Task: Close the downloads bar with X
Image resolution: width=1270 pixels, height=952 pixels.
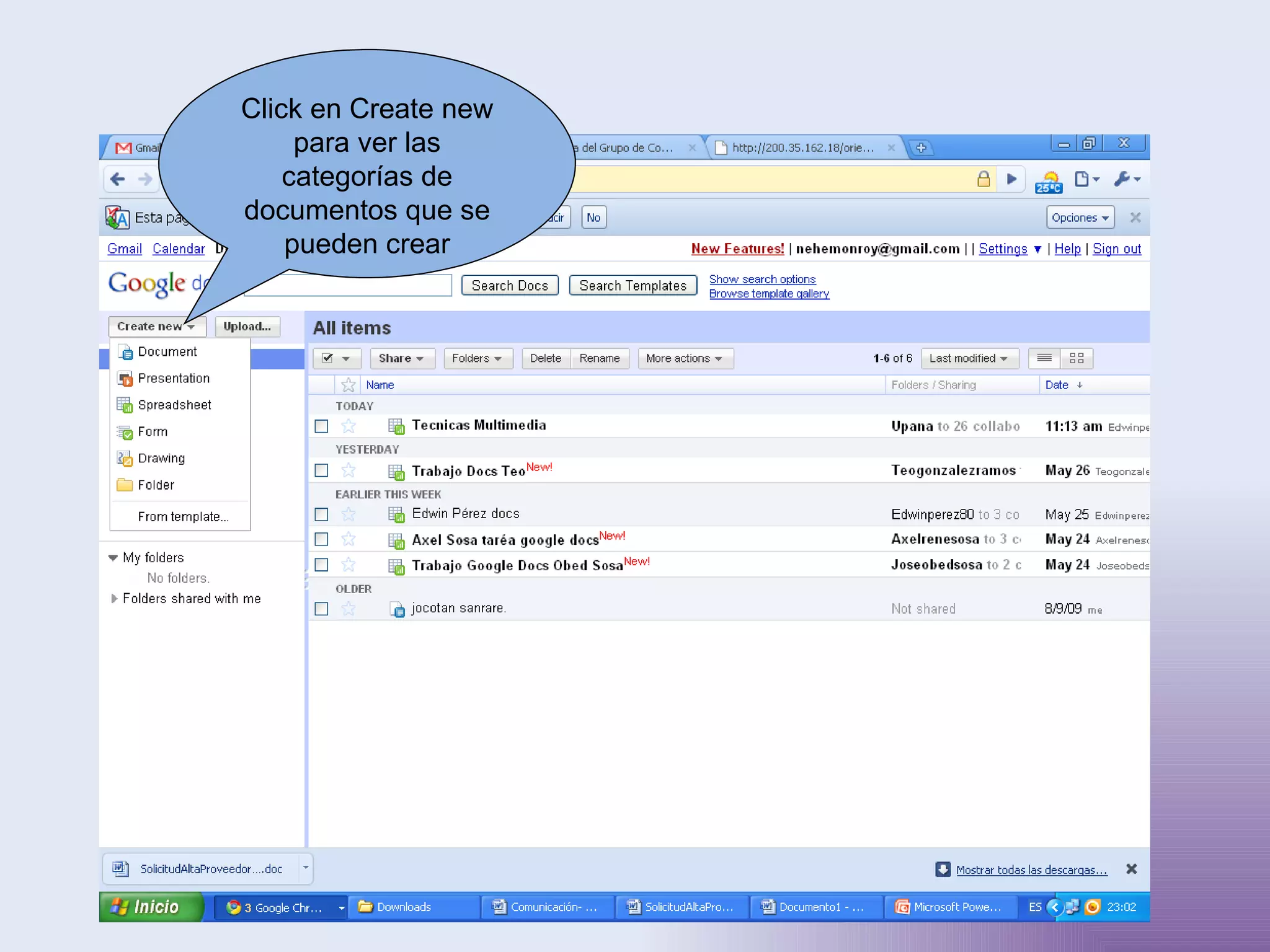Action: (1132, 869)
